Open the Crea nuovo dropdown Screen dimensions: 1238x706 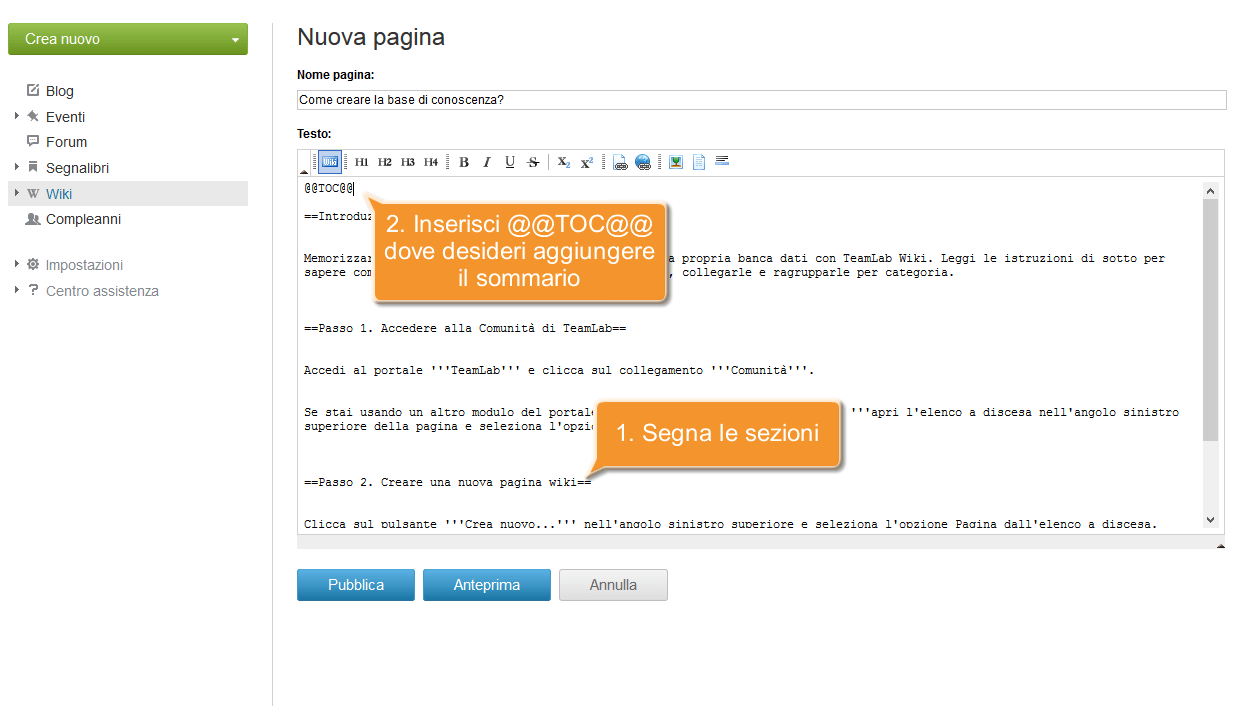128,39
